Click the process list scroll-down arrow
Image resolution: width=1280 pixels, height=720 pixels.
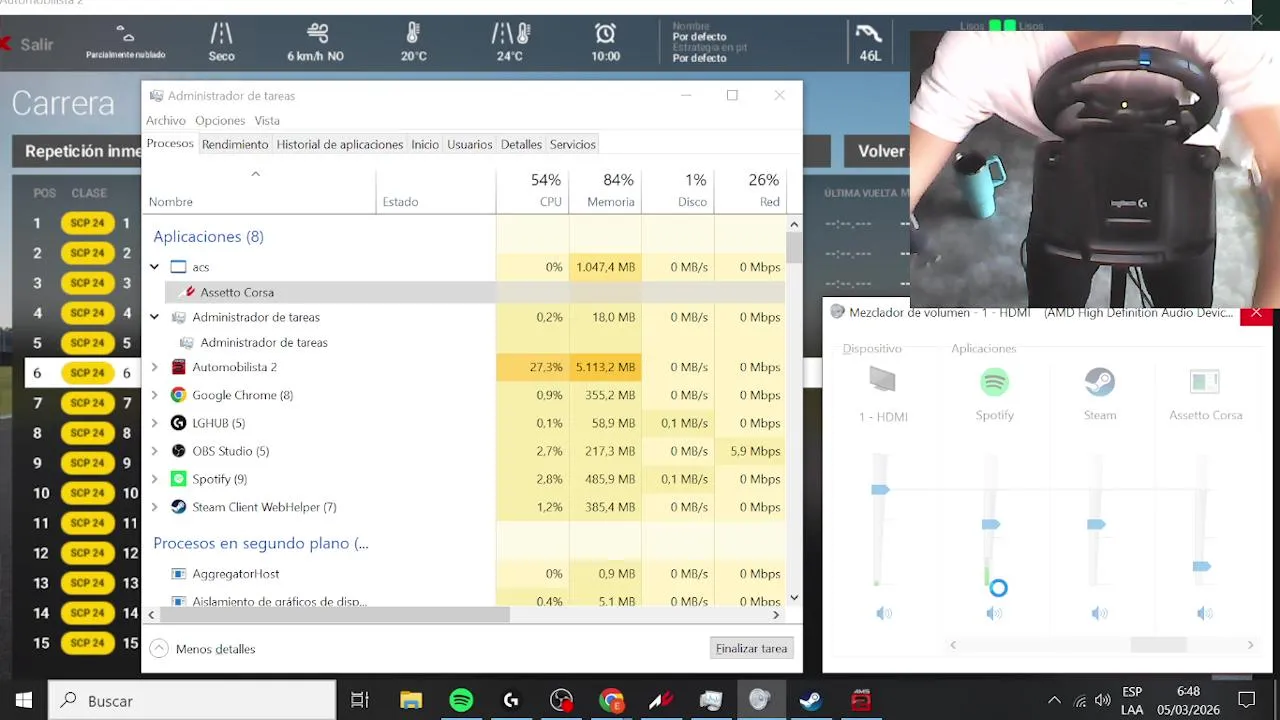[x=794, y=598]
